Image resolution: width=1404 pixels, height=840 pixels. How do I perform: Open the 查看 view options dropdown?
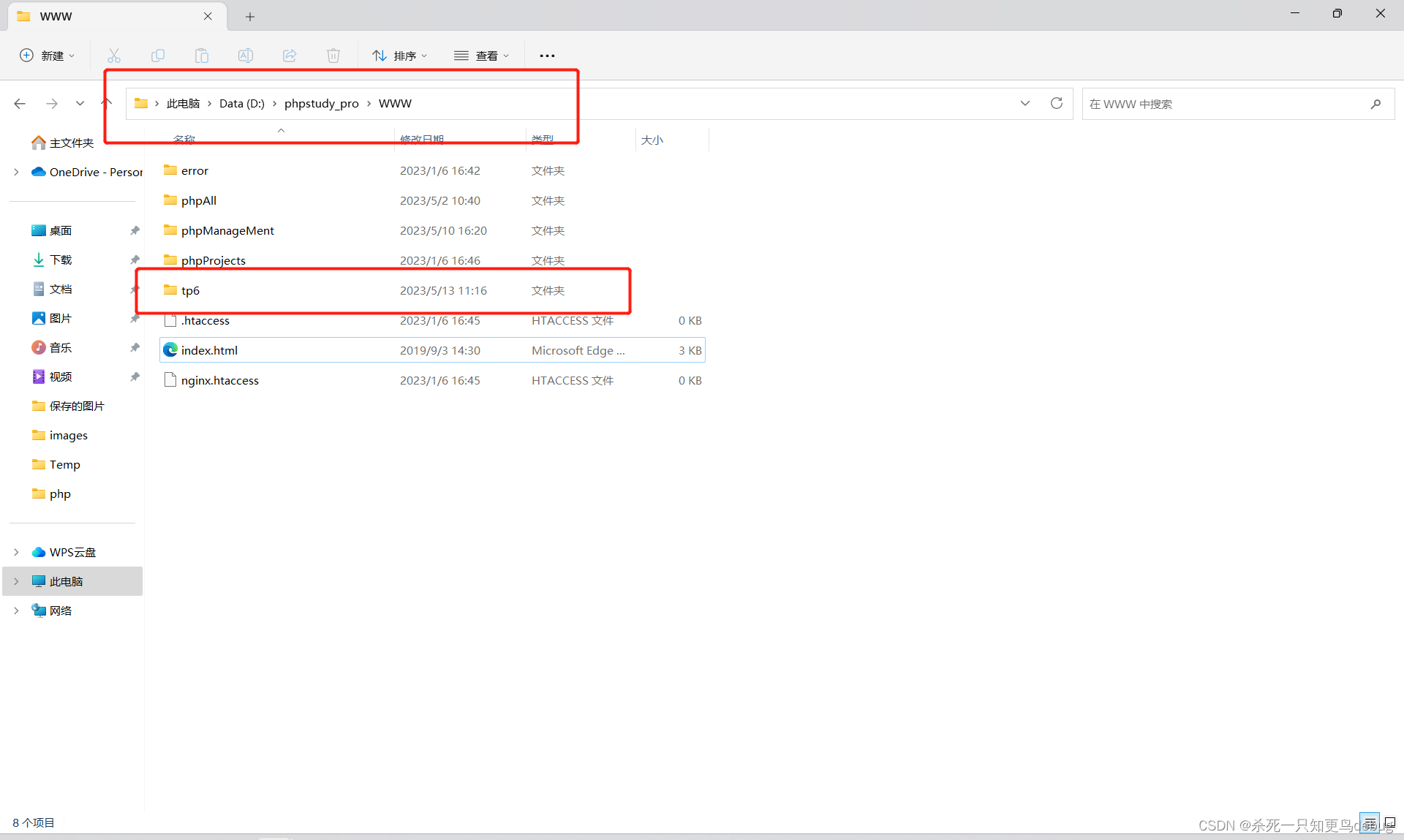481,55
